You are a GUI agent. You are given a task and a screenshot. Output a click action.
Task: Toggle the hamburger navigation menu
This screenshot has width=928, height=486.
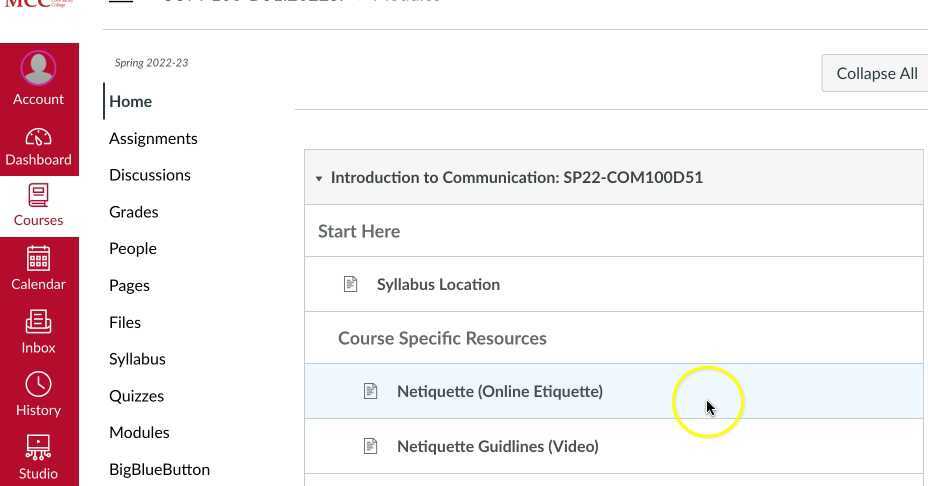[x=121, y=2]
